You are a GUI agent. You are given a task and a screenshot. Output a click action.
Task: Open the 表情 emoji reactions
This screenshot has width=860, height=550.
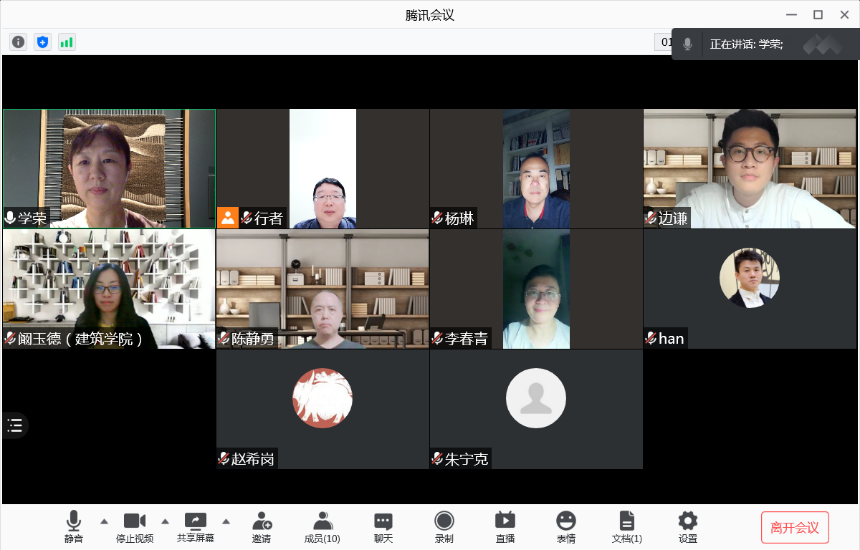566,527
